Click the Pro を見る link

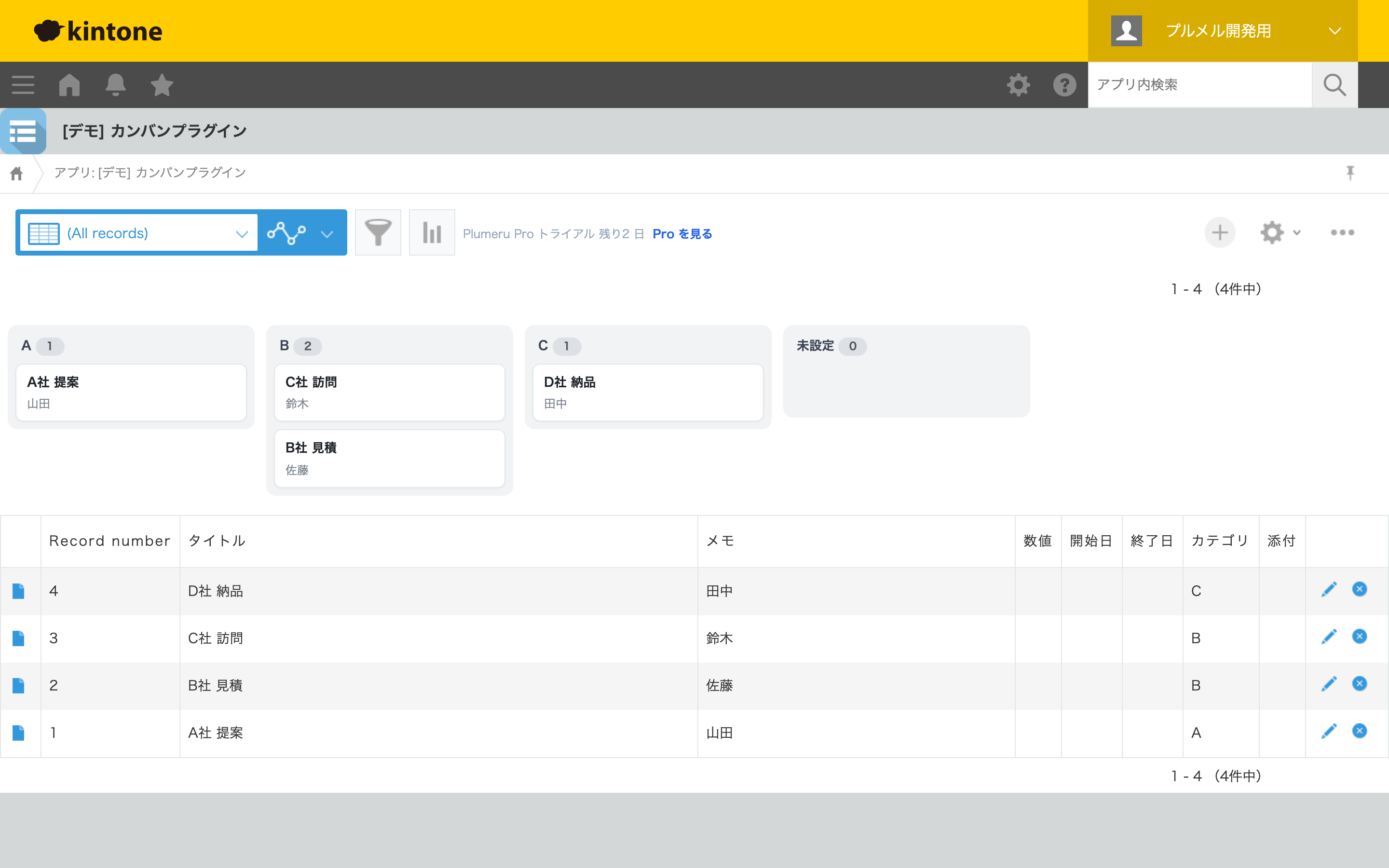[x=682, y=234]
